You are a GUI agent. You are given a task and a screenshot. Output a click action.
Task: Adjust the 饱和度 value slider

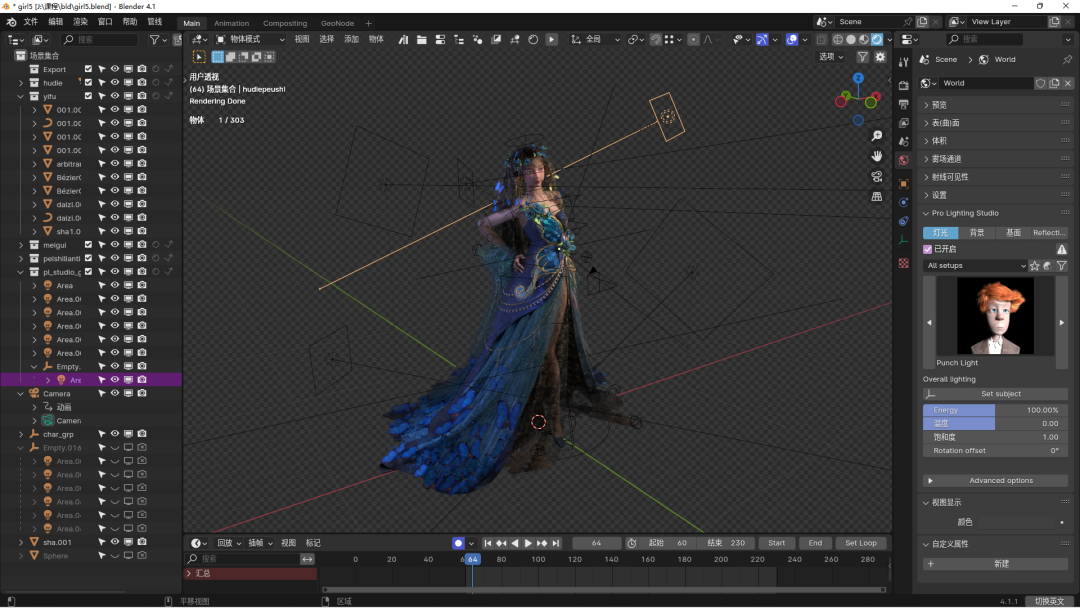click(995, 437)
